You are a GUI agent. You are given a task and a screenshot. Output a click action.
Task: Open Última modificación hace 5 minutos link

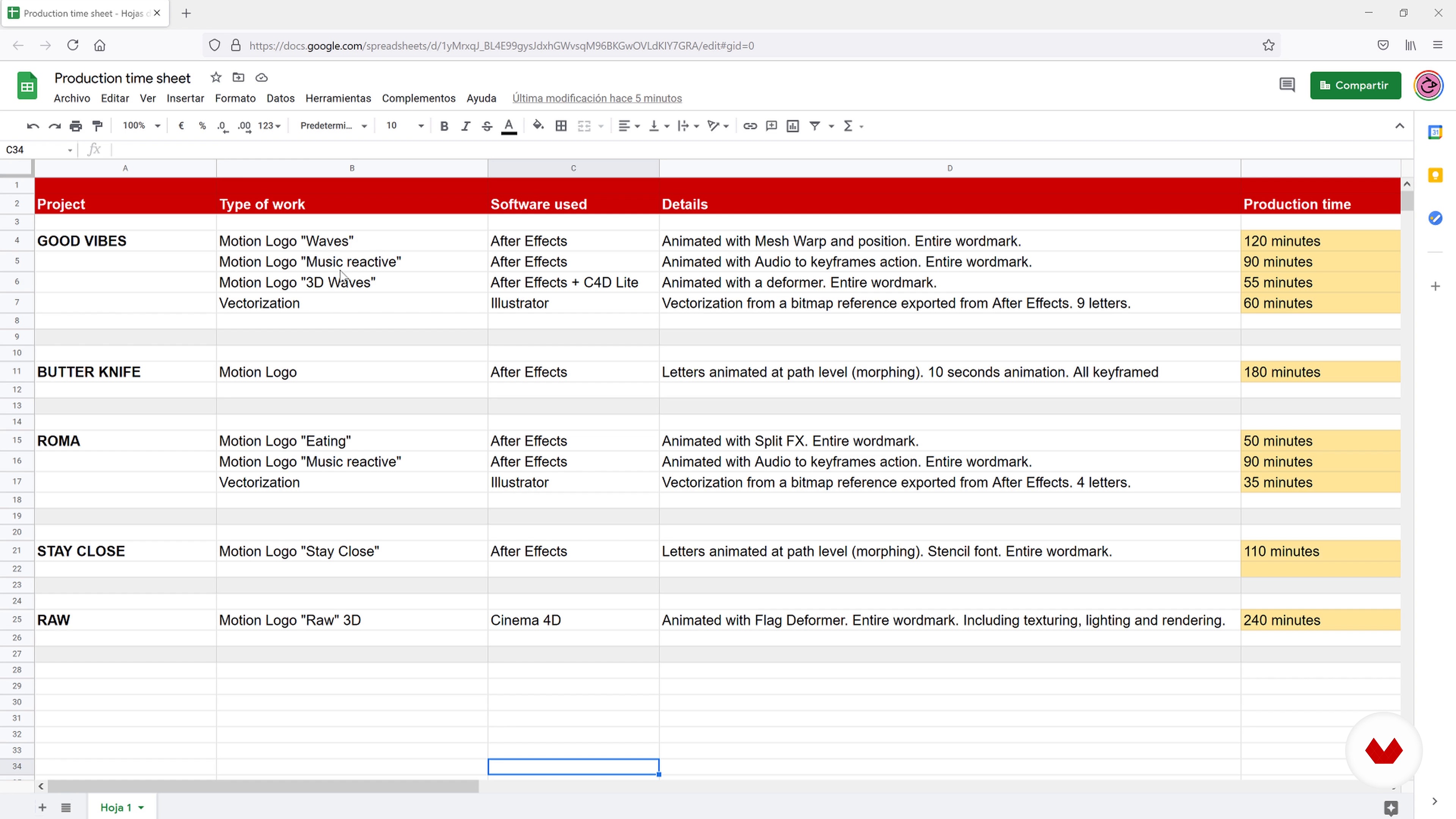pos(597,98)
